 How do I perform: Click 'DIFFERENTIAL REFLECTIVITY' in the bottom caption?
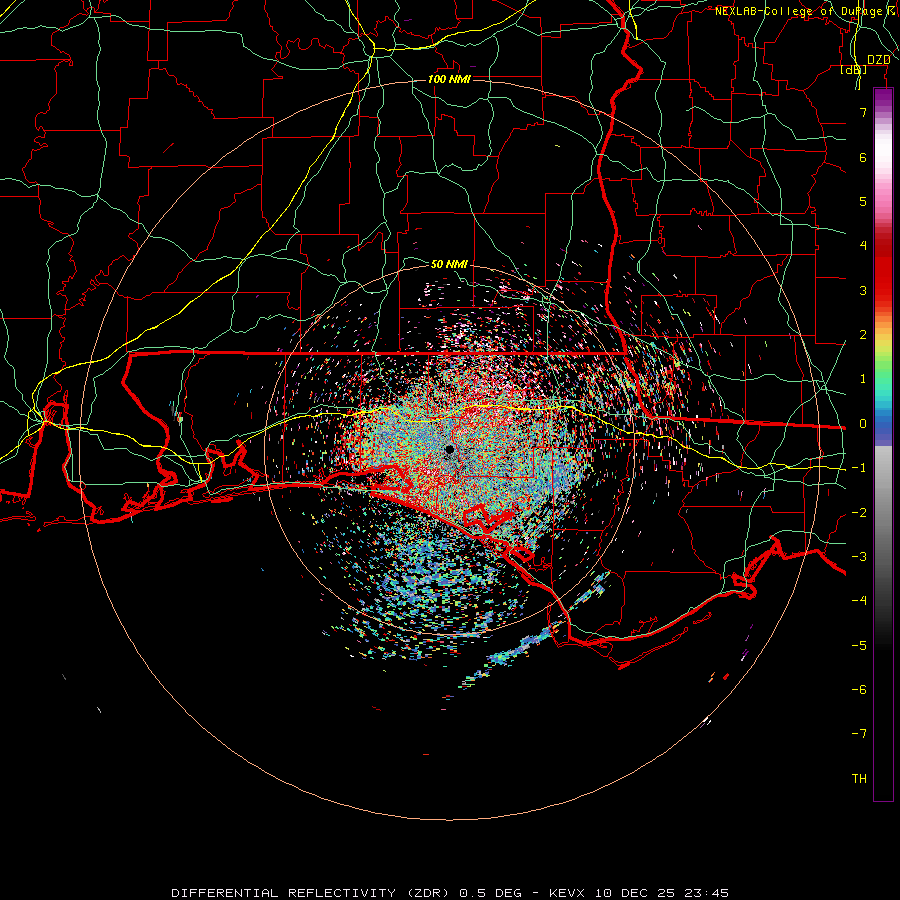pos(284,893)
